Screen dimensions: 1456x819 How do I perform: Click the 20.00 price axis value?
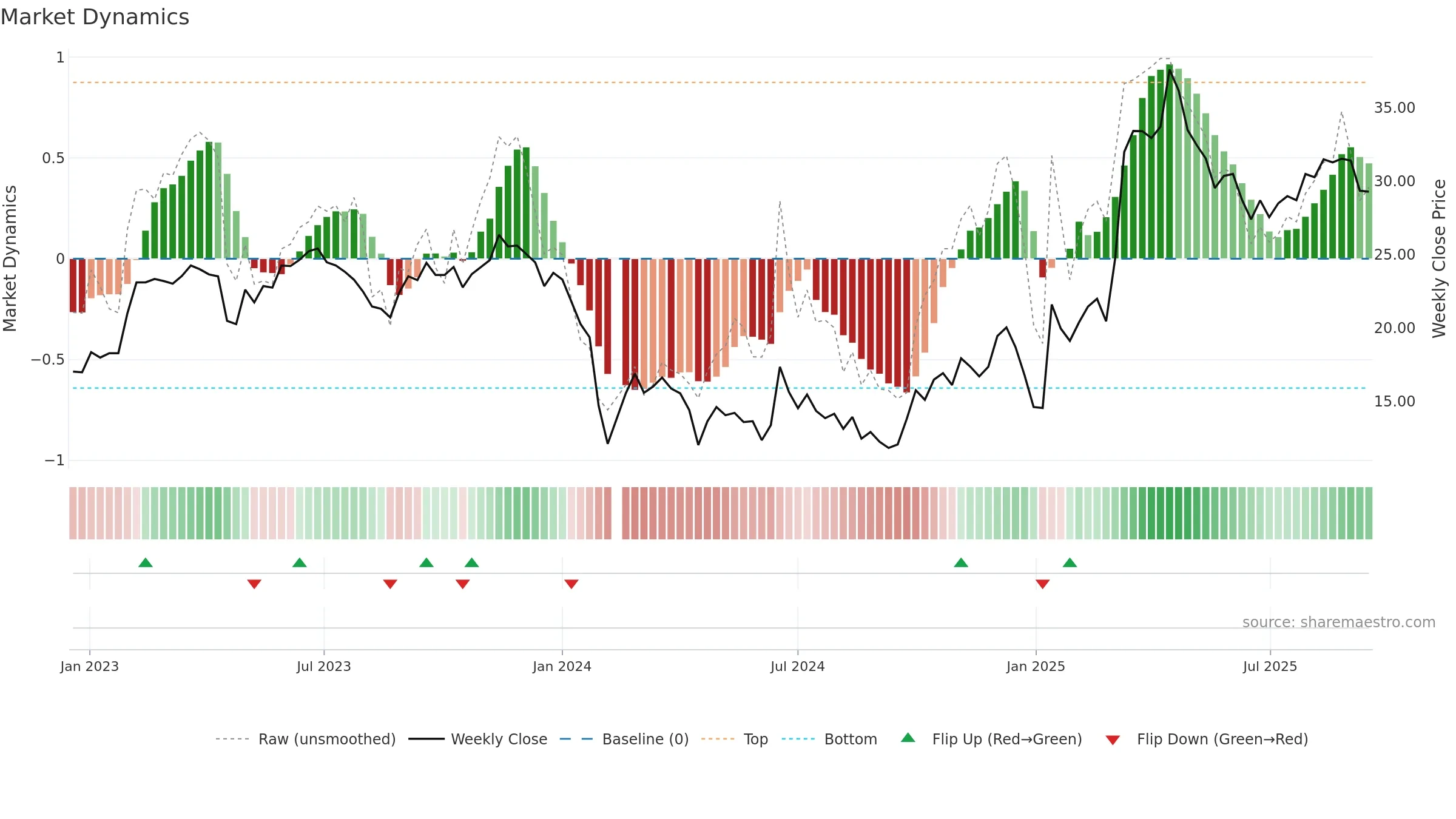click(x=1395, y=328)
